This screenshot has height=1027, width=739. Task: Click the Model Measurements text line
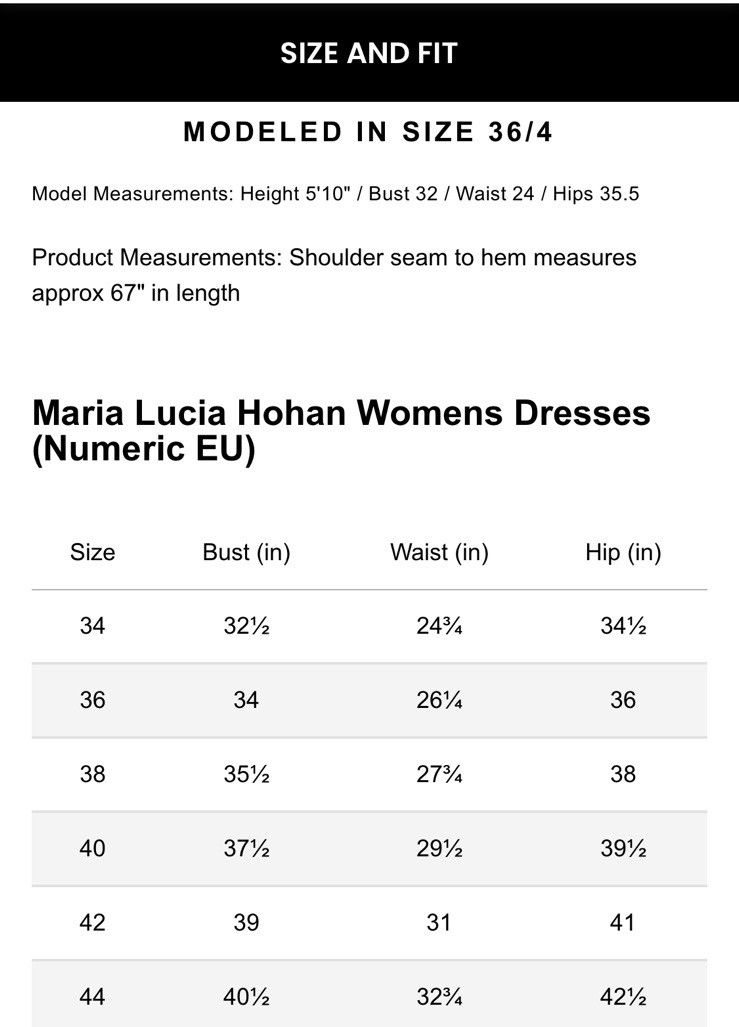click(335, 193)
